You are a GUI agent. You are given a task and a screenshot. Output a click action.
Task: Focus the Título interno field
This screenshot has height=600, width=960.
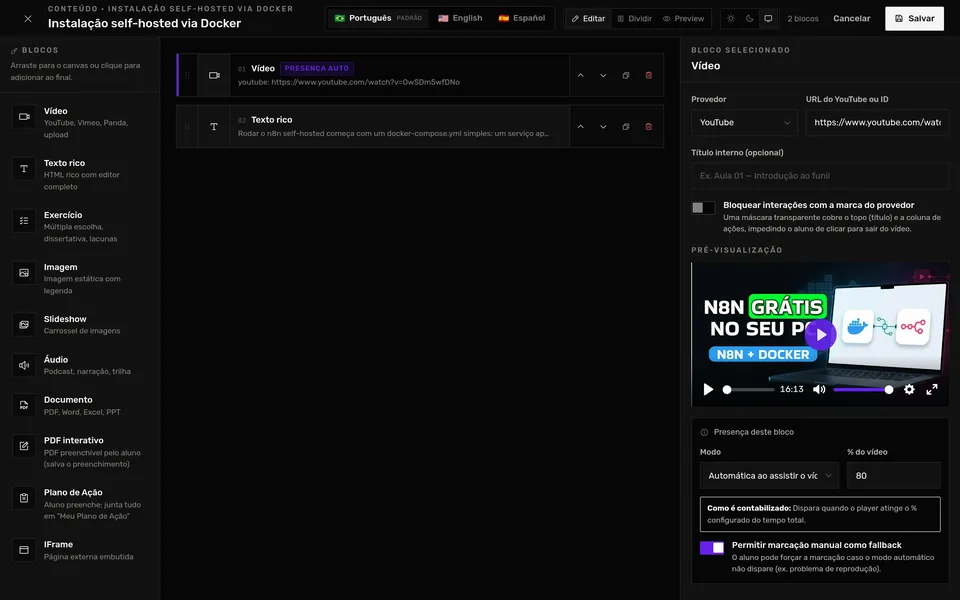coord(820,176)
